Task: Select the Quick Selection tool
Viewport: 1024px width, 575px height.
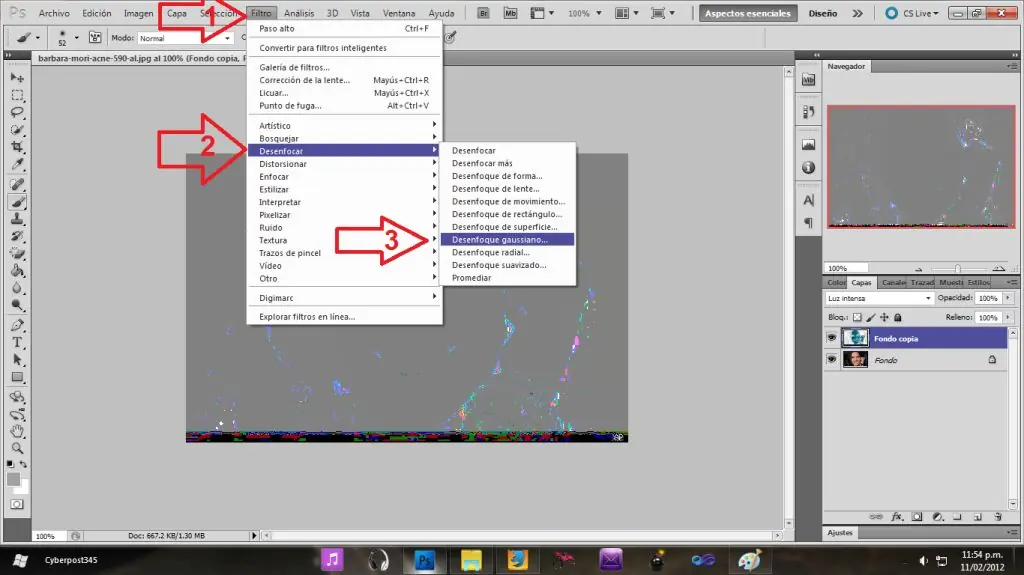Action: point(18,129)
